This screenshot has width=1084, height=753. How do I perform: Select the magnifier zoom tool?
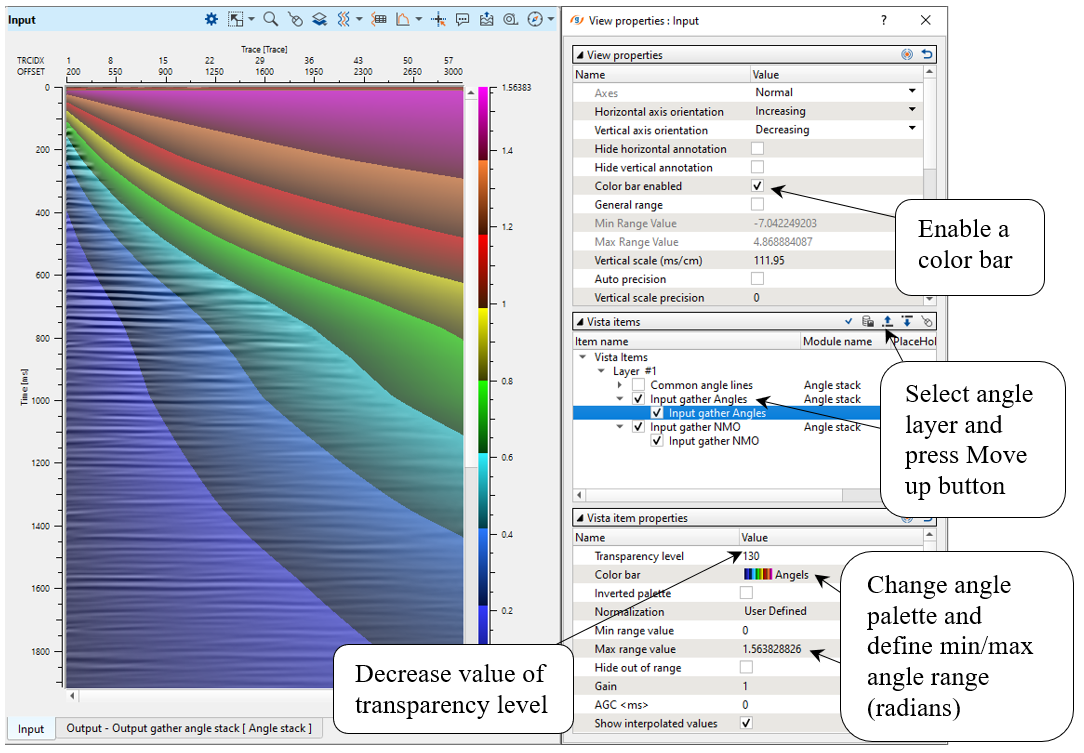pyautogui.click(x=271, y=19)
